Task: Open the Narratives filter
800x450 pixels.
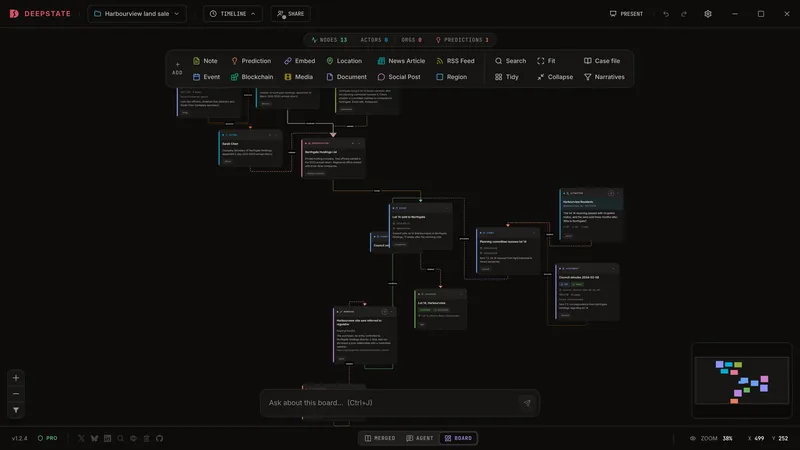Action: coord(604,77)
